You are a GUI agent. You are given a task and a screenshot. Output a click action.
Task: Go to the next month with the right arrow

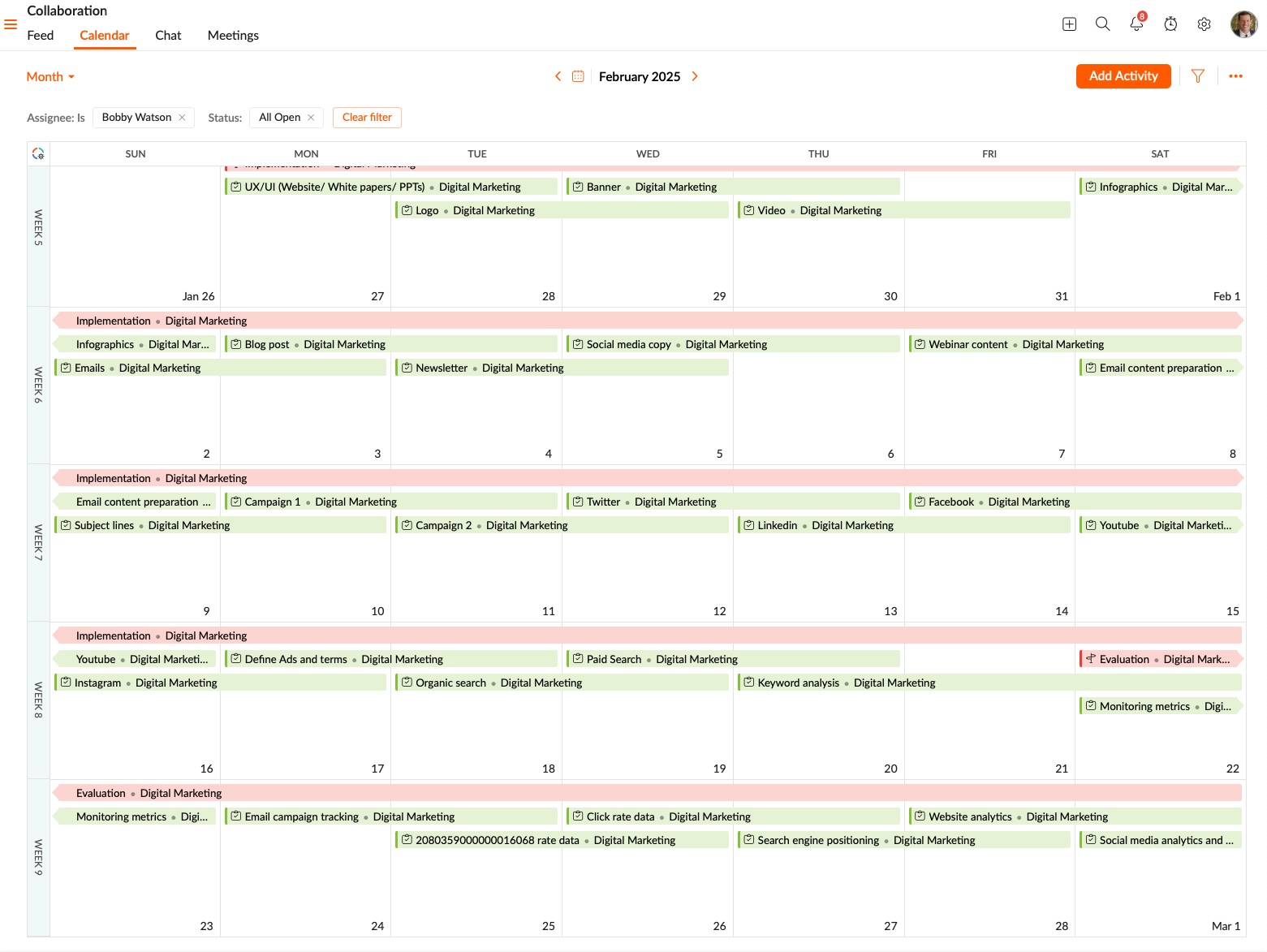695,75
